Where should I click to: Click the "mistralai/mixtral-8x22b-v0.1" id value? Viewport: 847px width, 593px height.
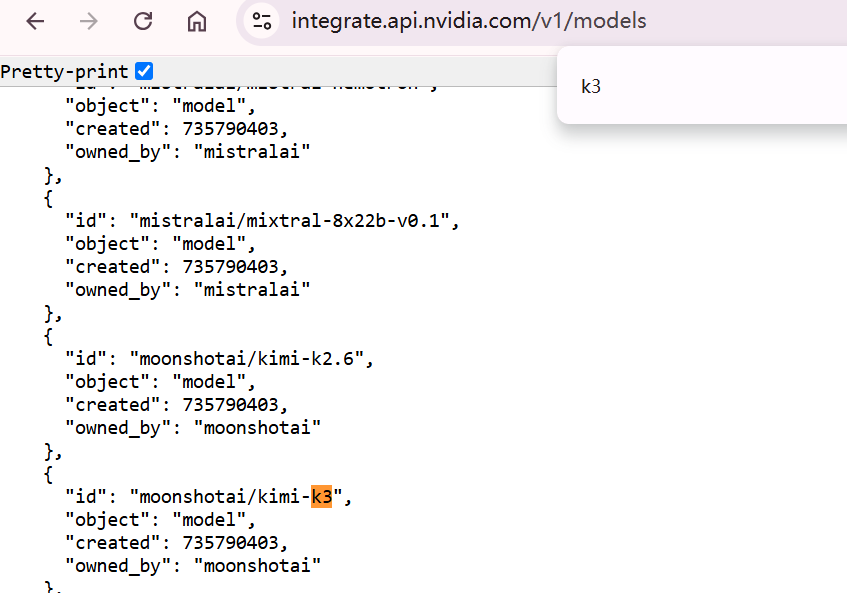289,220
